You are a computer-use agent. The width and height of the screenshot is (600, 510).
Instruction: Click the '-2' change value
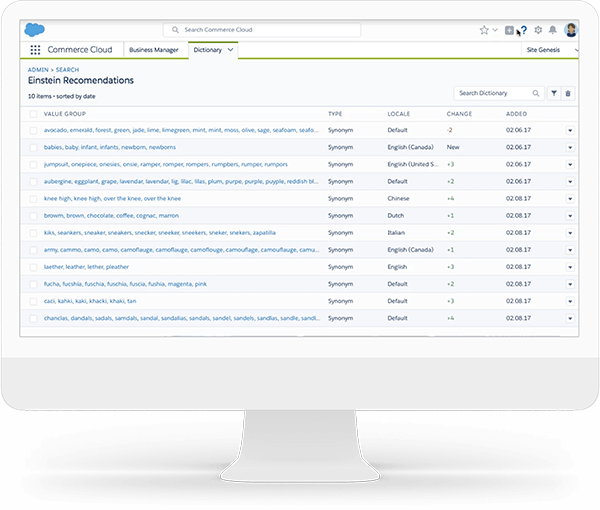tap(450, 130)
